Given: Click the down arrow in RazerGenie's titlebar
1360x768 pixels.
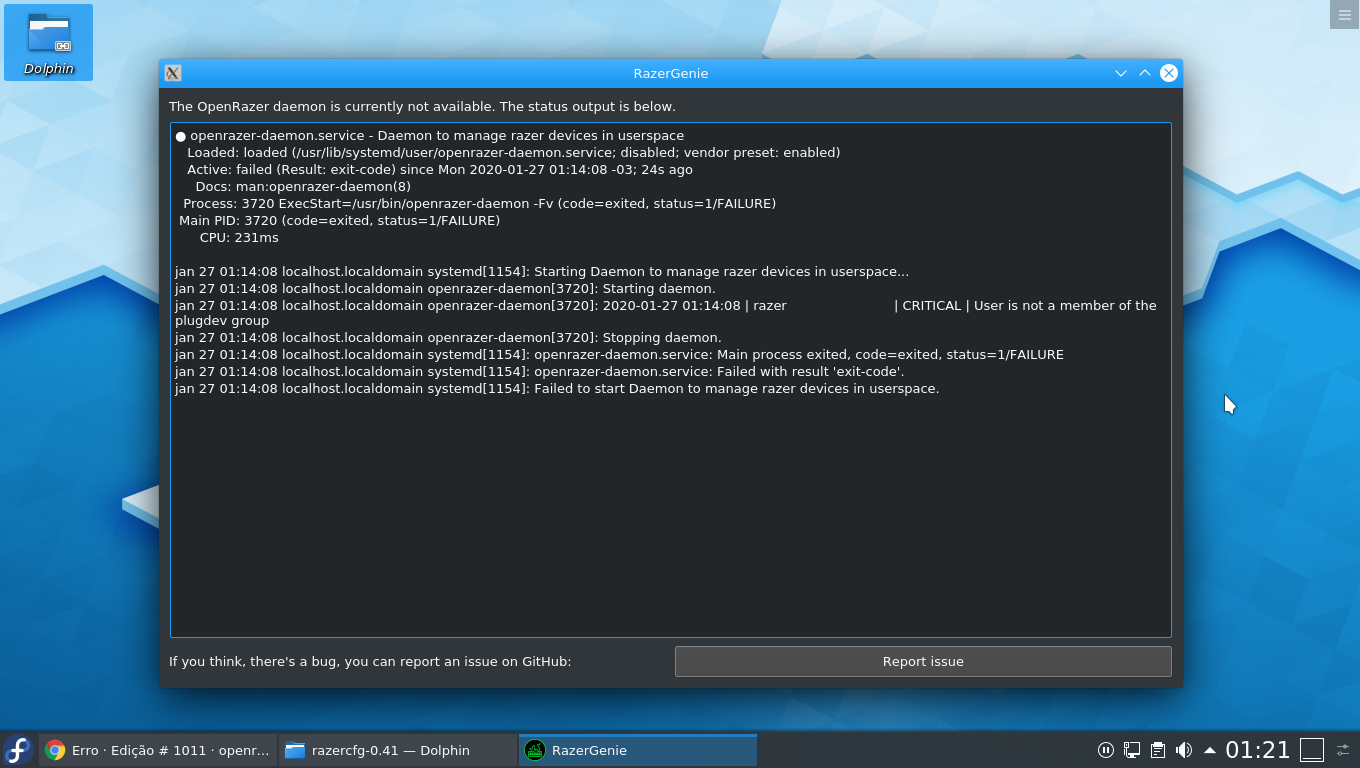Looking at the screenshot, I should click(x=1121, y=73).
